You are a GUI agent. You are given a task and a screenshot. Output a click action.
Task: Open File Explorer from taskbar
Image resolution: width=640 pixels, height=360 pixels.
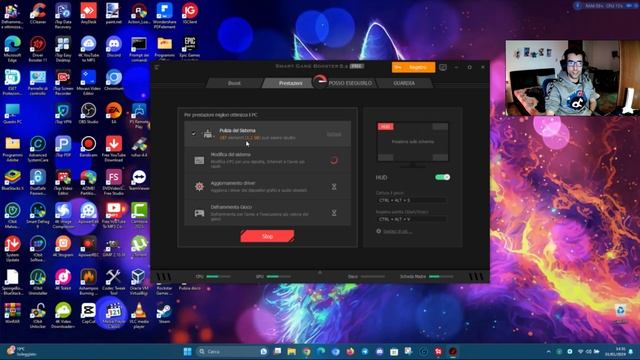click(x=291, y=351)
